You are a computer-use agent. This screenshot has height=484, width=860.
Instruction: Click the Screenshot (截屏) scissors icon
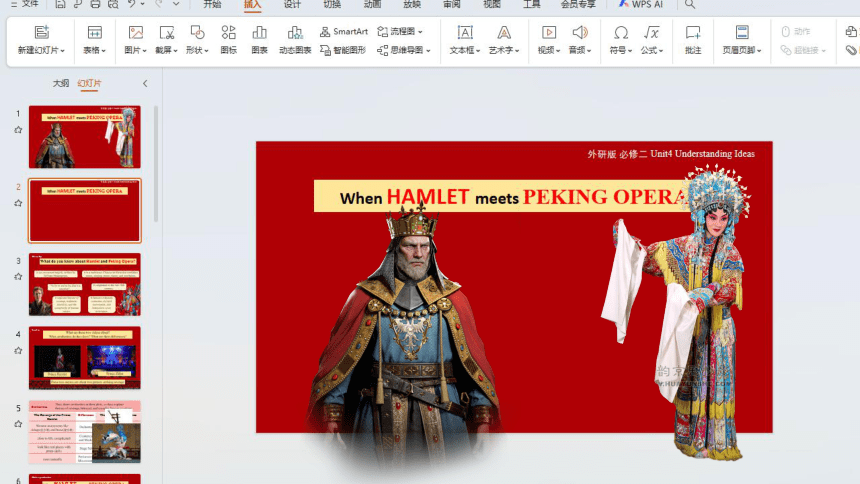click(167, 32)
